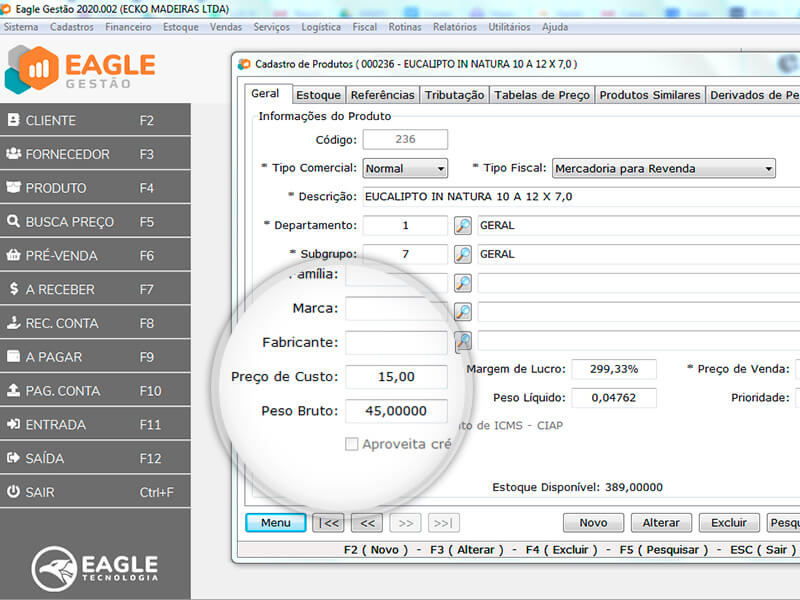Go to previous record with << button
Viewport: 800px width, 600px height.
click(367, 523)
